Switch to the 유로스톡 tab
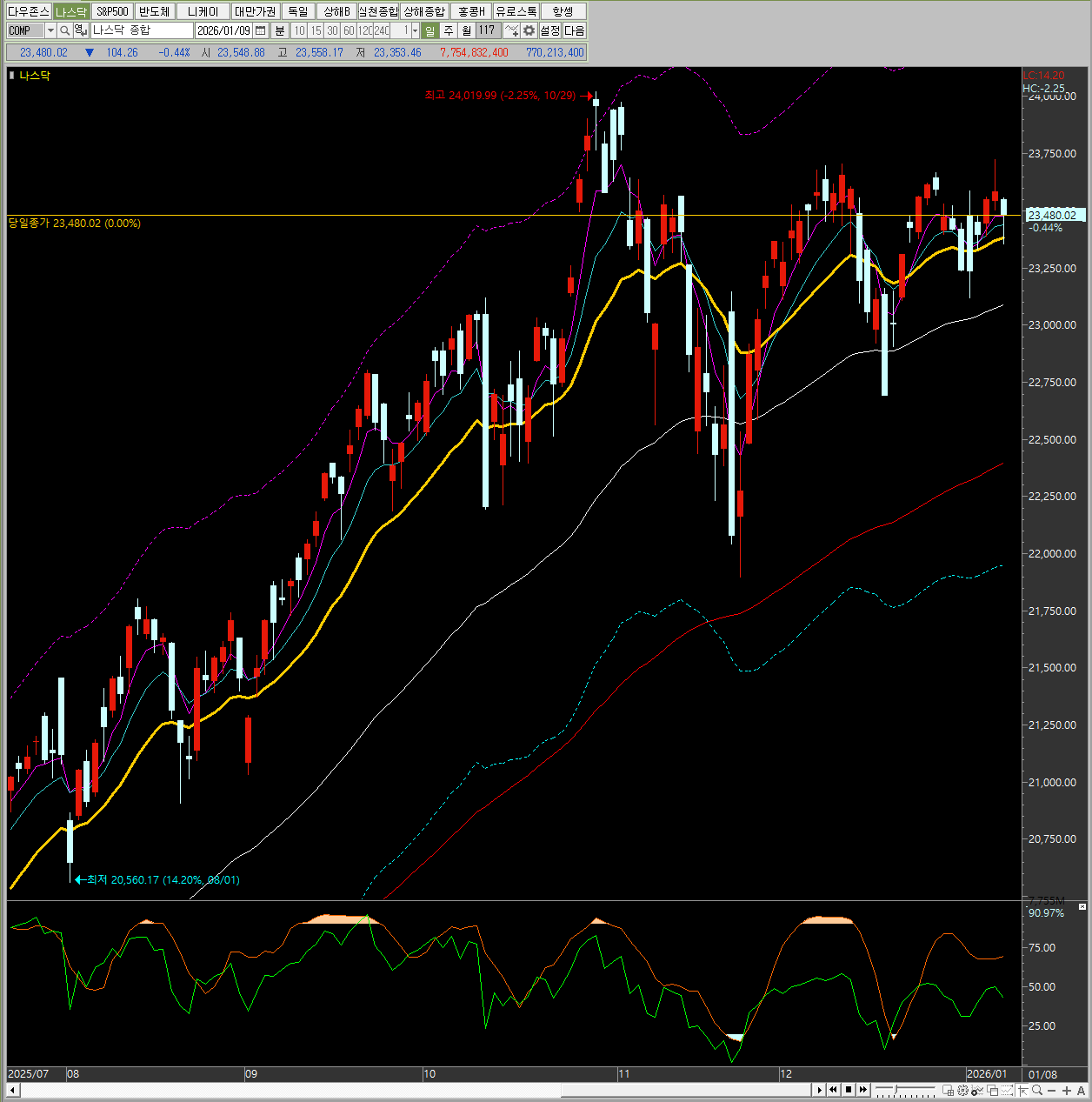1092x1102 pixels. (x=516, y=11)
